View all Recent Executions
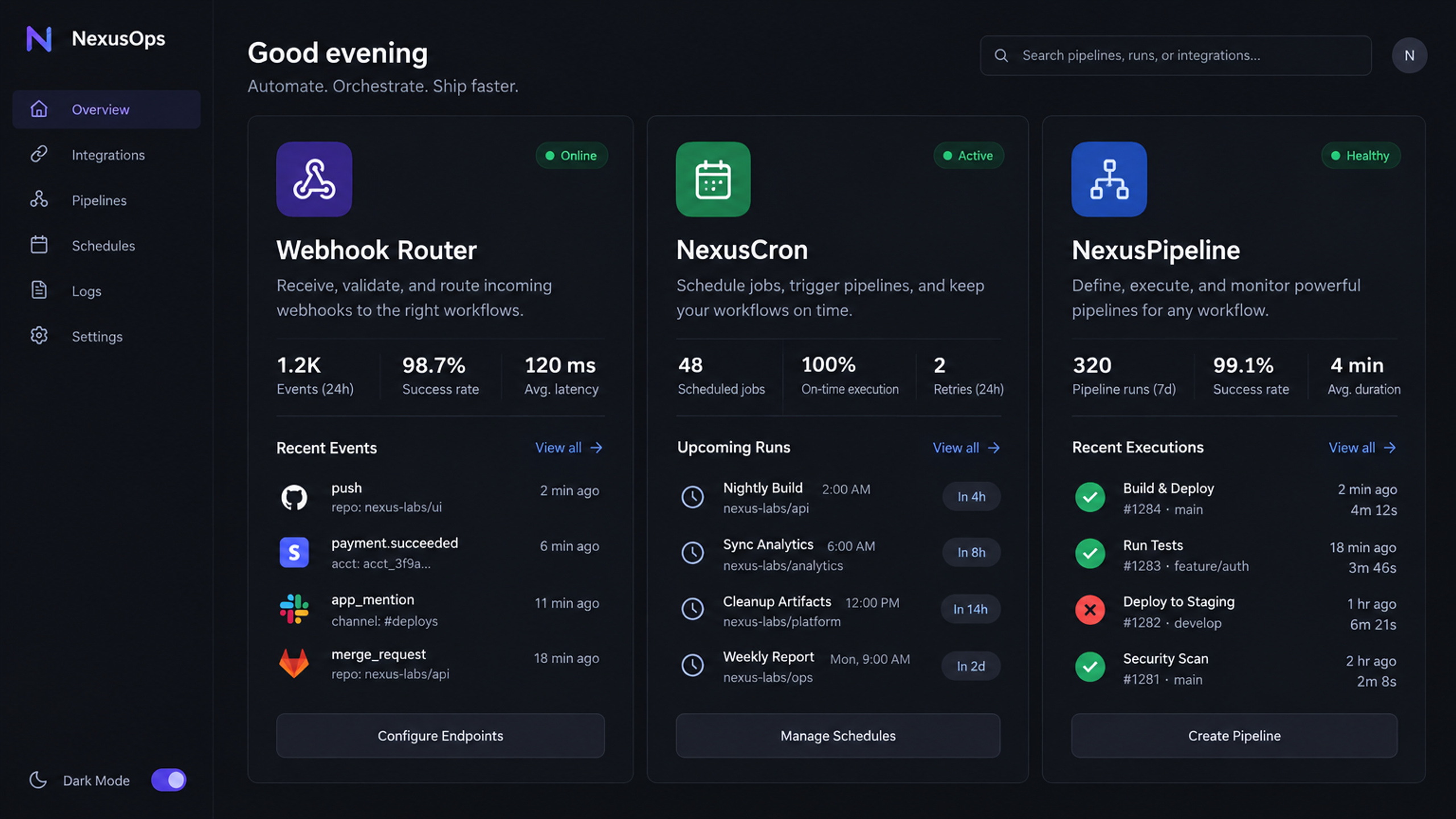This screenshot has height=819, width=1456. [1362, 448]
